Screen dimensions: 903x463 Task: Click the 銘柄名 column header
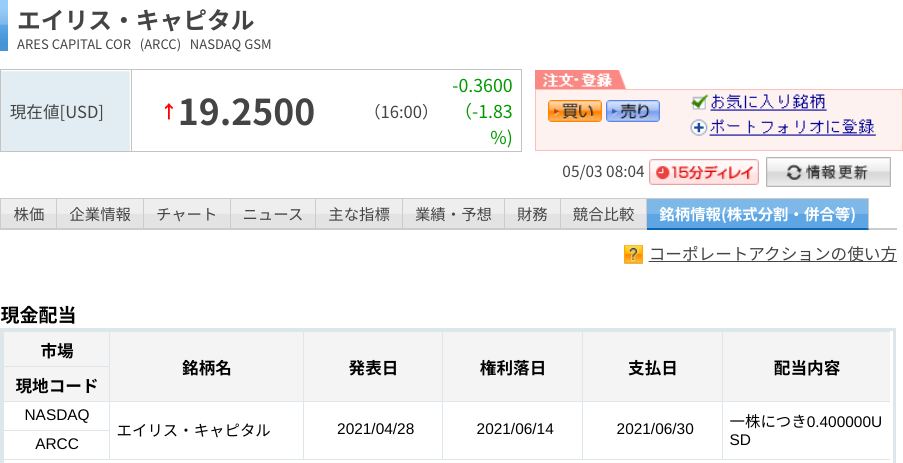[207, 367]
